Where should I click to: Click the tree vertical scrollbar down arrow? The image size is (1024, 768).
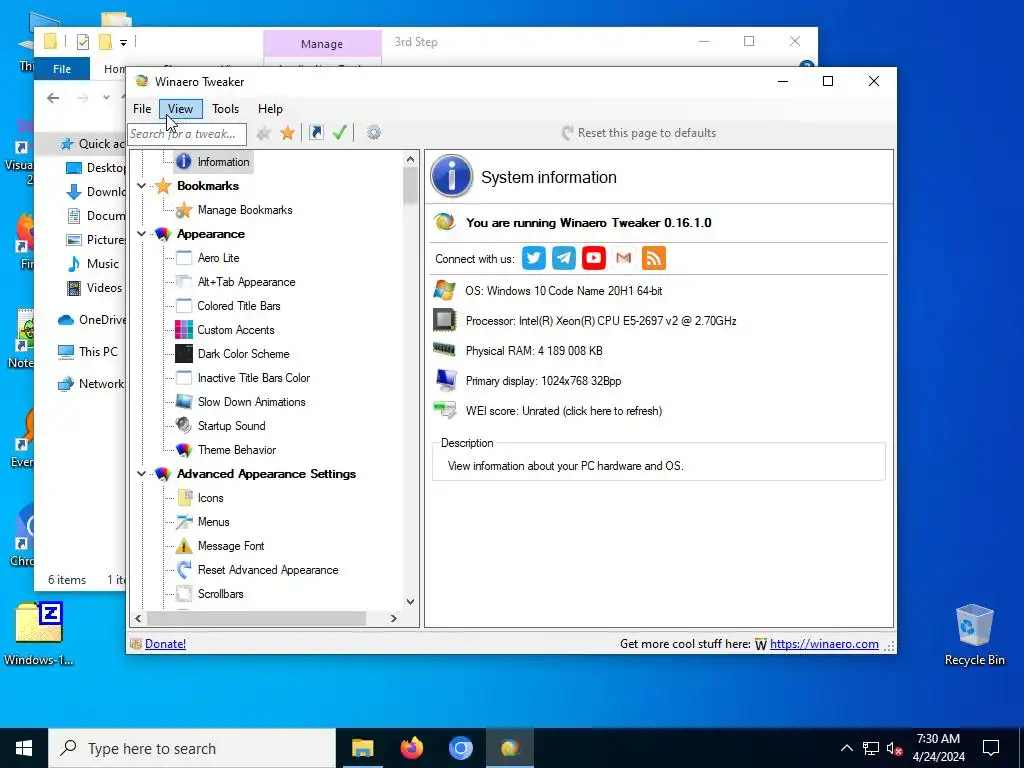[x=410, y=601]
